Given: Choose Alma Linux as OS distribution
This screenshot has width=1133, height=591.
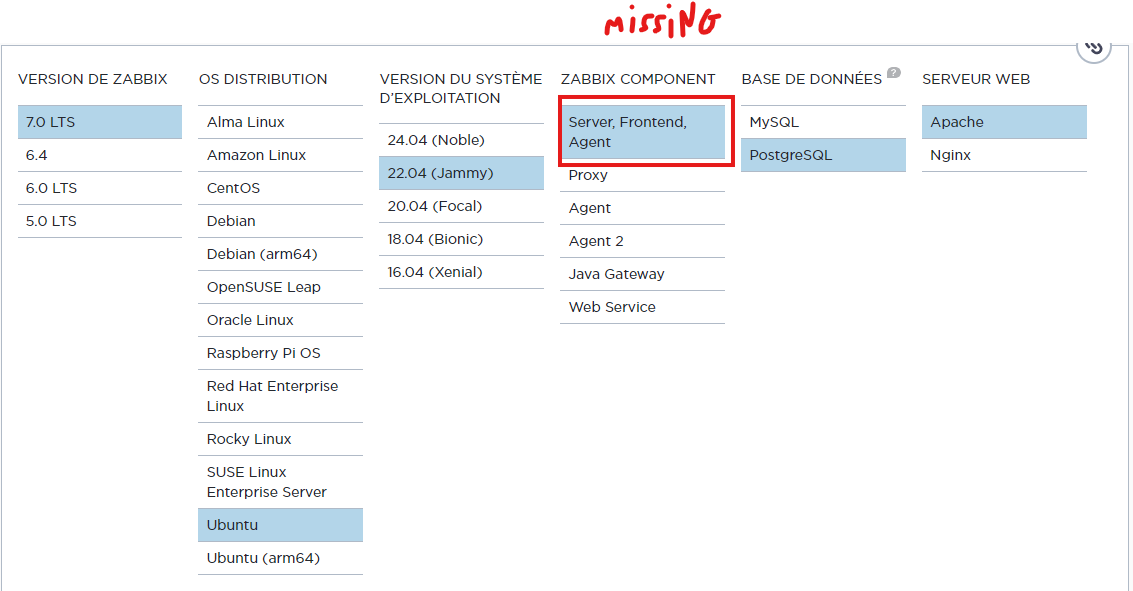Looking at the screenshot, I should click(280, 122).
